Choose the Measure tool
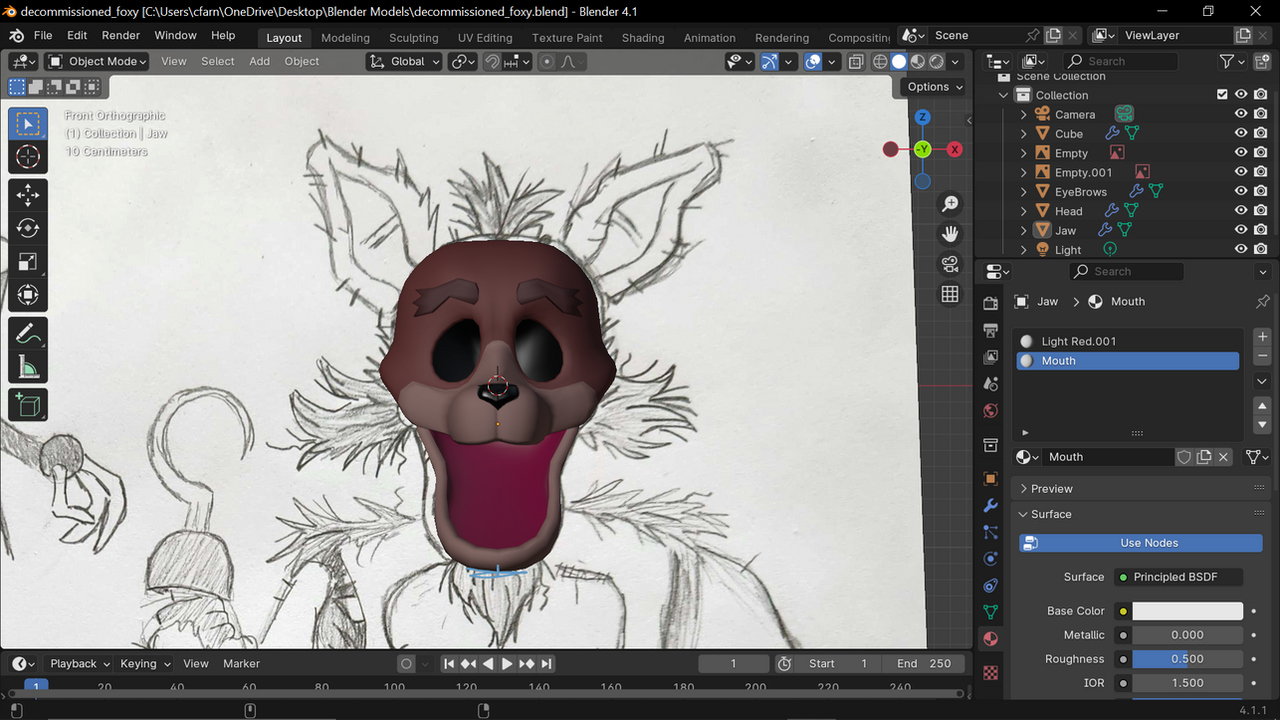Viewport: 1280px width, 720px height. tap(28, 367)
